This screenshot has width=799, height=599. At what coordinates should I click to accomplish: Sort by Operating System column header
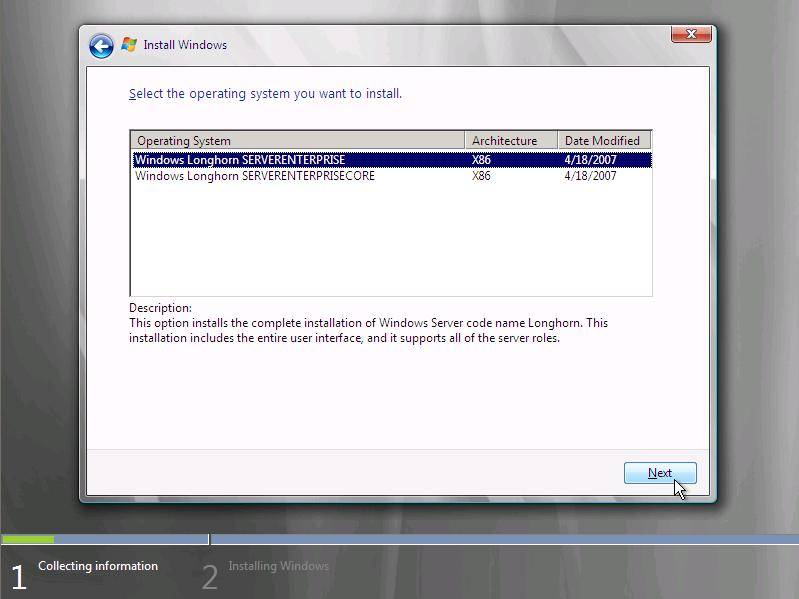[298, 141]
